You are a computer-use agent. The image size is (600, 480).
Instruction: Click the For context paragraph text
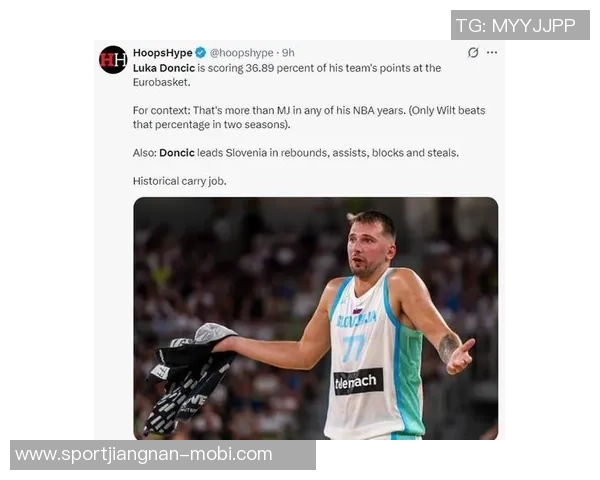point(309,118)
